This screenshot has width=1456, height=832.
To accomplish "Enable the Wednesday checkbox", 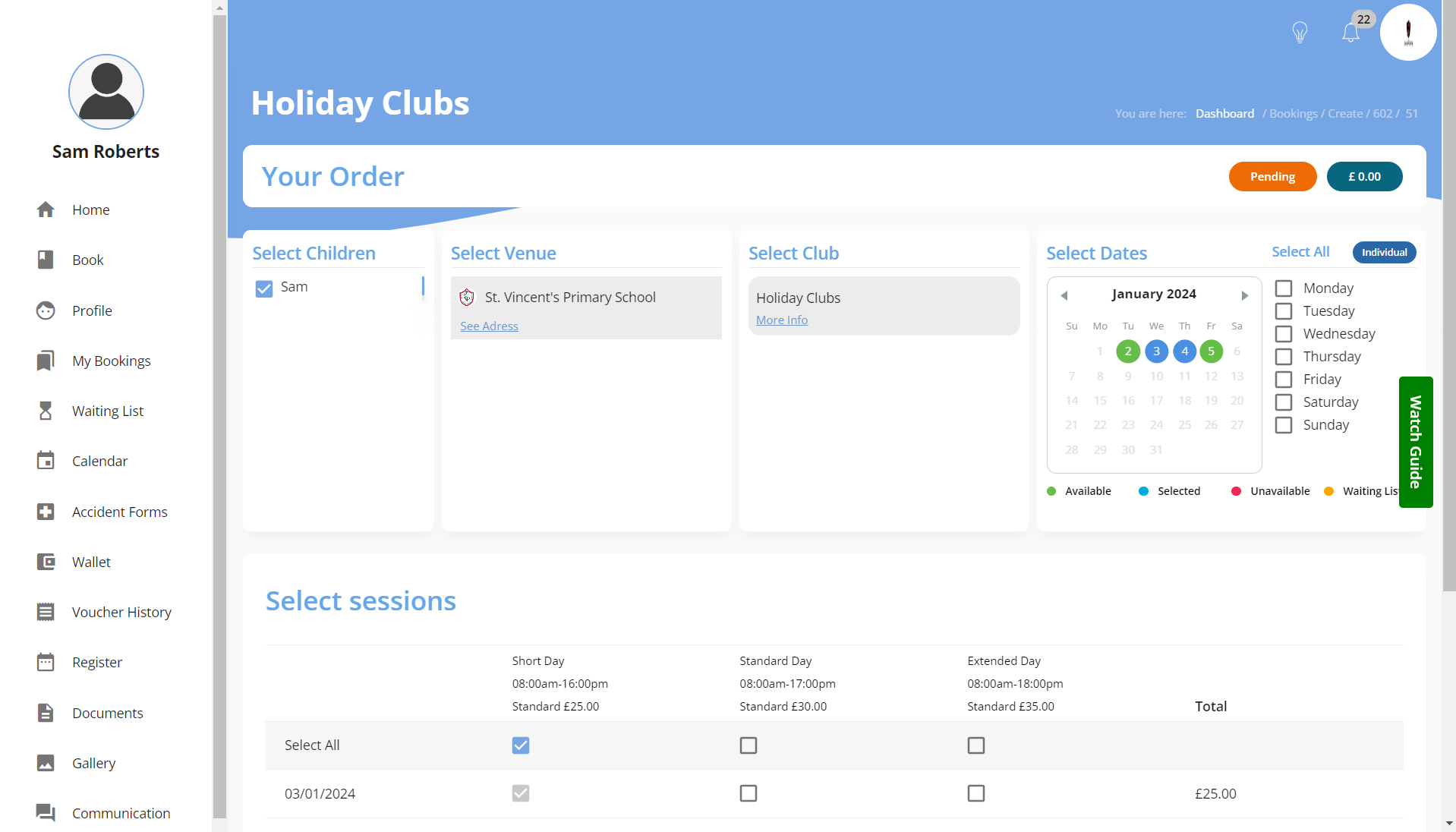I will 1284,334.
